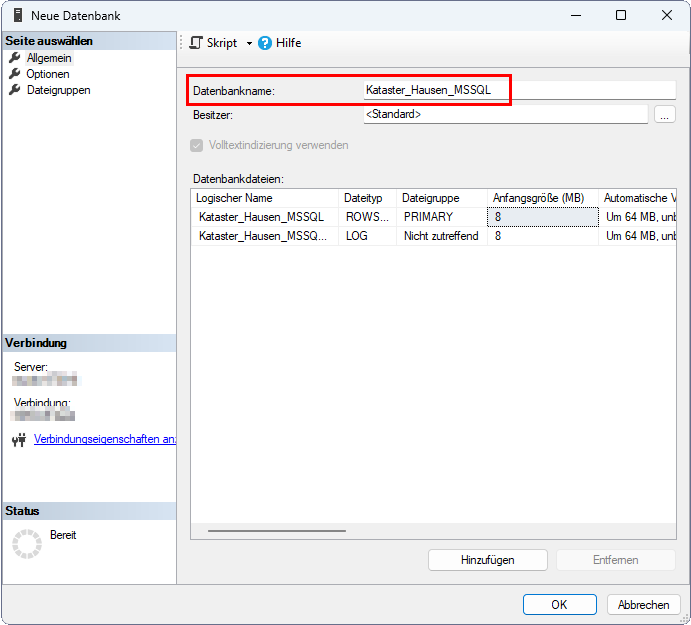This screenshot has width=691, height=625.
Task: Close the Neue Datenbank dialog
Action: 667,15
